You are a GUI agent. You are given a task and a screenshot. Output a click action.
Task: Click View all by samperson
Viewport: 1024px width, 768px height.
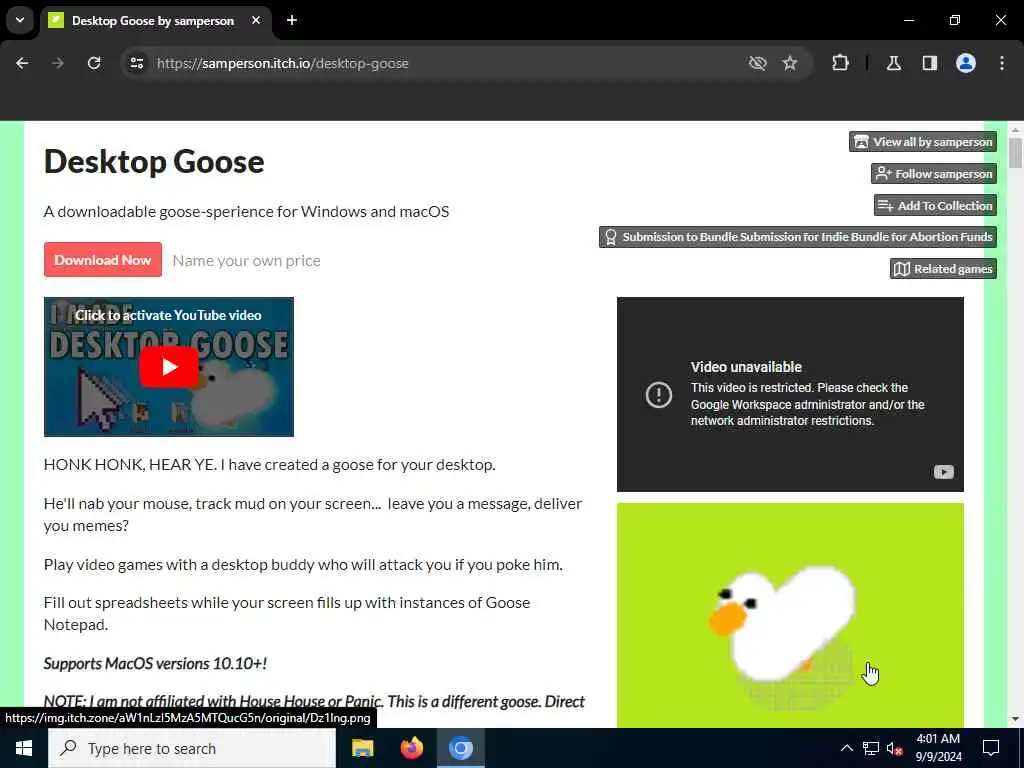coord(923,142)
